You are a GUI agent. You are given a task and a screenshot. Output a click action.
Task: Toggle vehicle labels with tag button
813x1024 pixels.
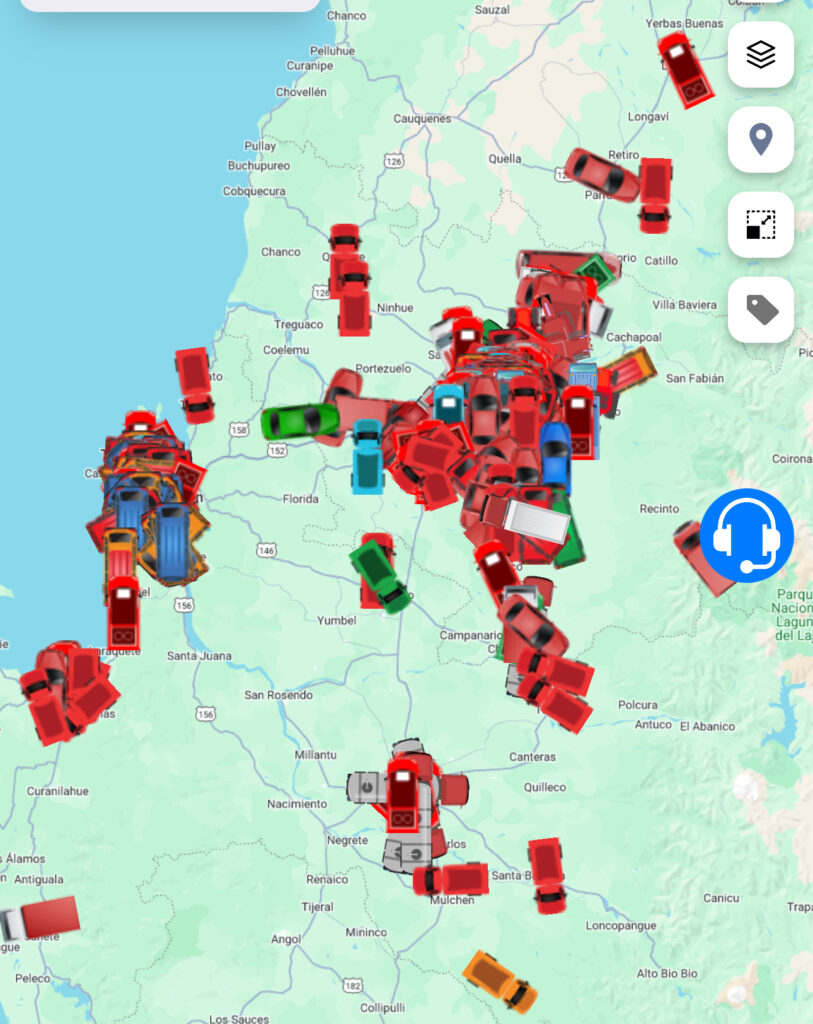[x=761, y=310]
